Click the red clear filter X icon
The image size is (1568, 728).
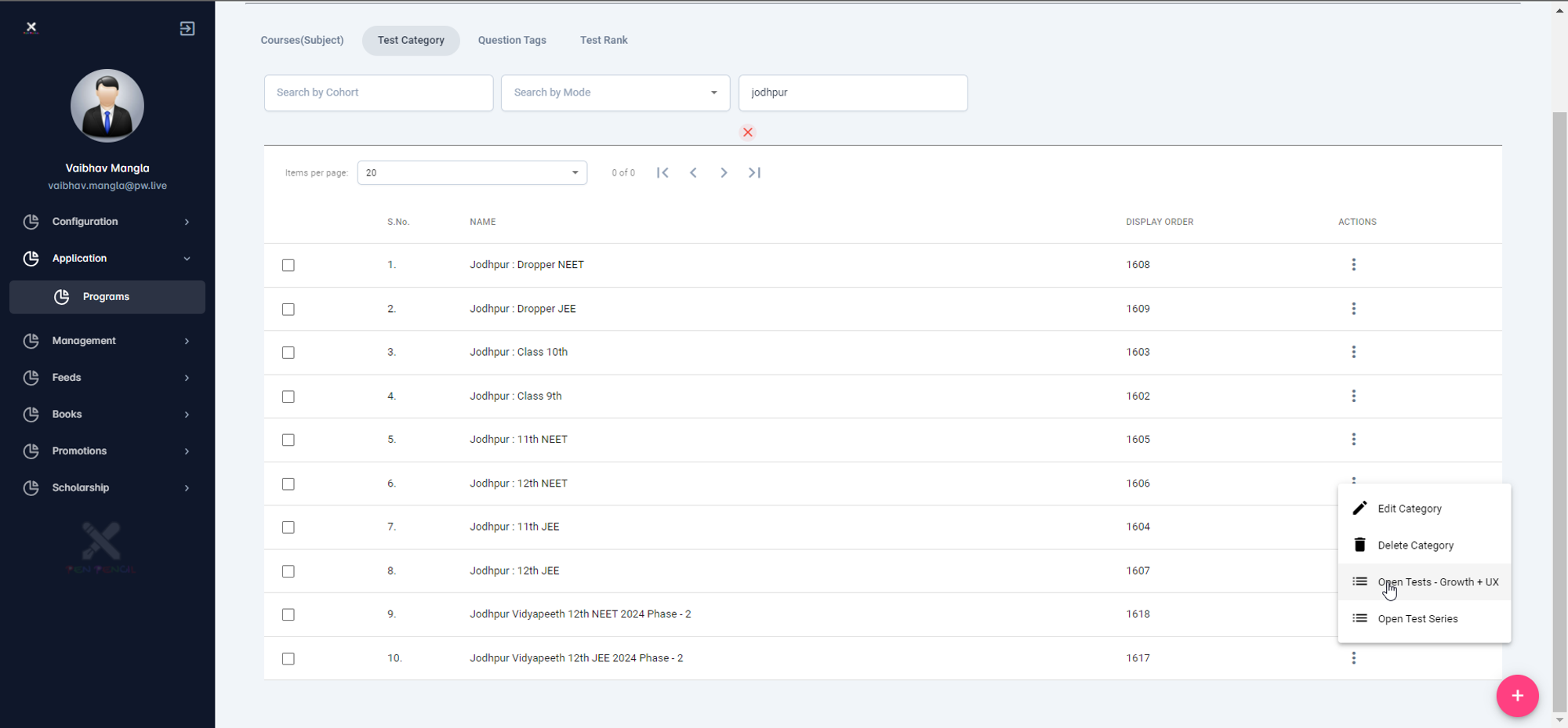[x=747, y=132]
